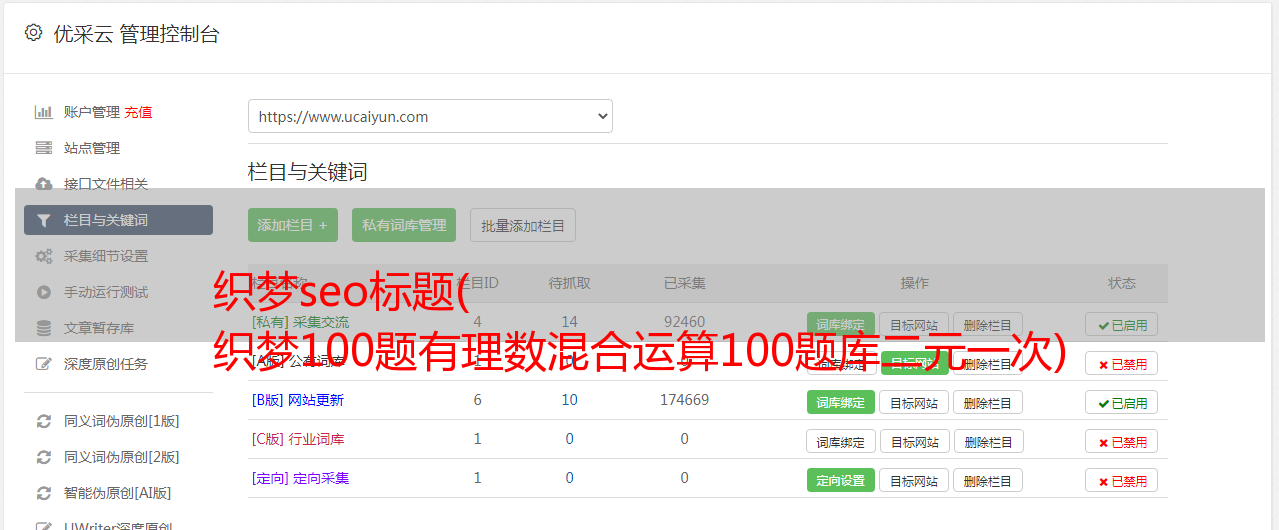The image size is (1279, 530).
Task: Click the 状态 column header
Action: coord(1122,283)
